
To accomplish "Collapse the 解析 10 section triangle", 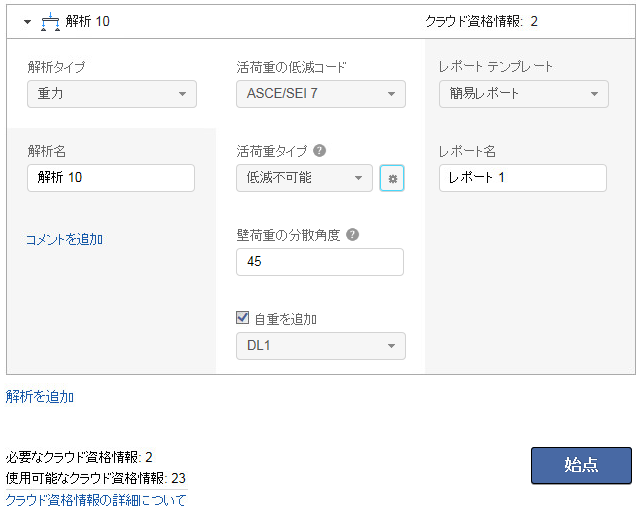I will (28, 20).
